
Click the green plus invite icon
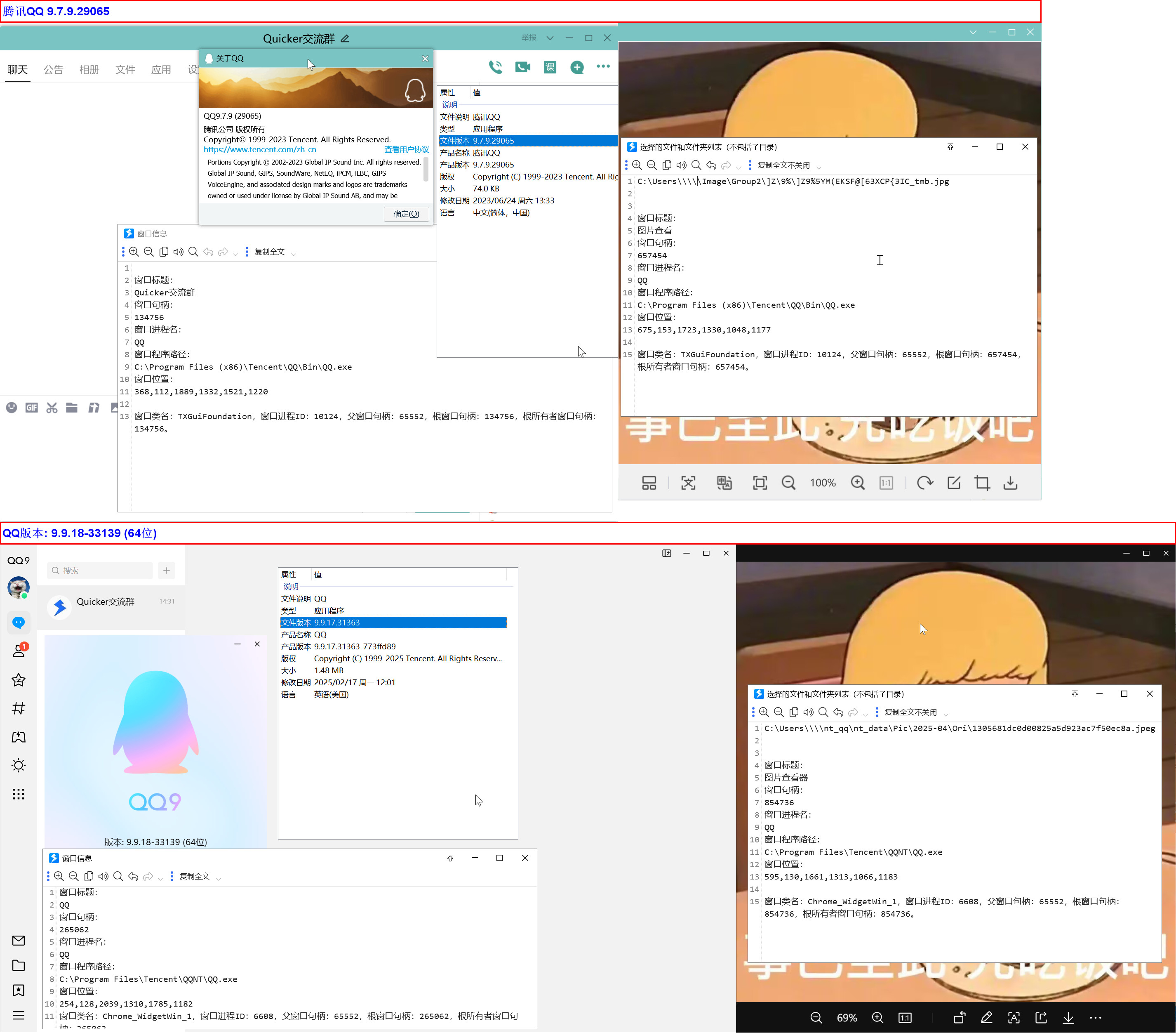click(x=577, y=67)
